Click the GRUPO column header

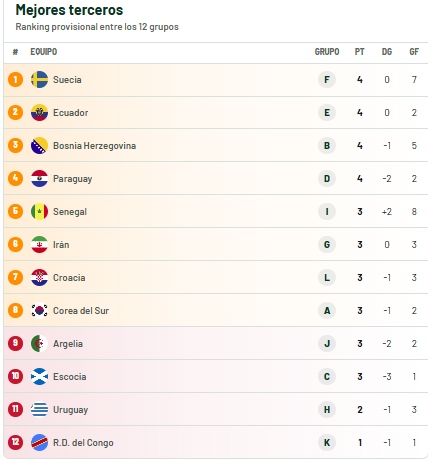click(327, 52)
